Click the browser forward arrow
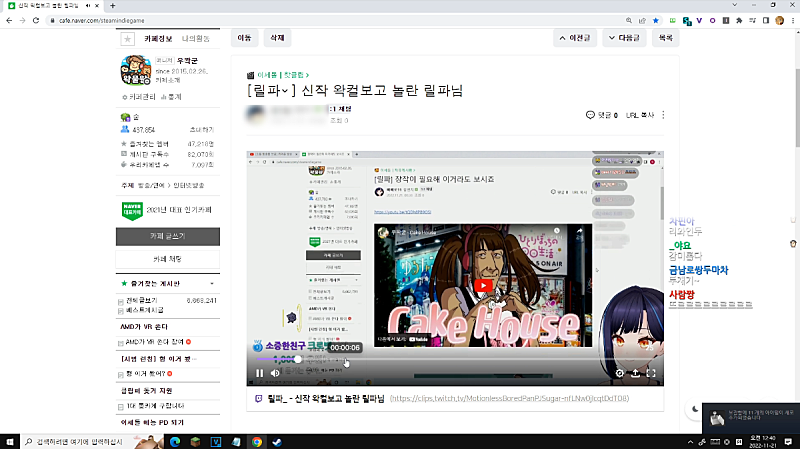800x449 pixels. pos(22,20)
